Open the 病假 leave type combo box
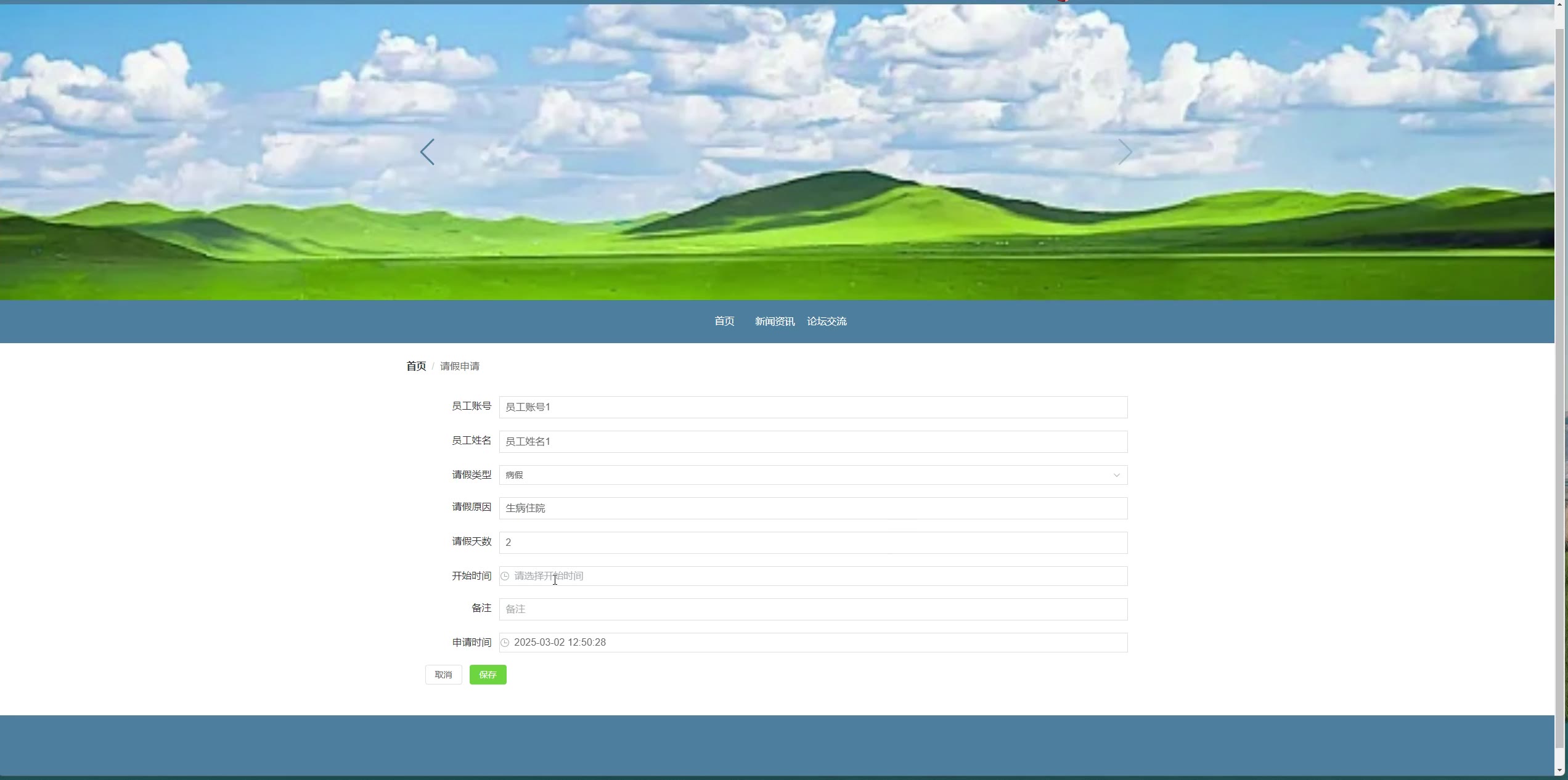1568x780 pixels. (801, 475)
